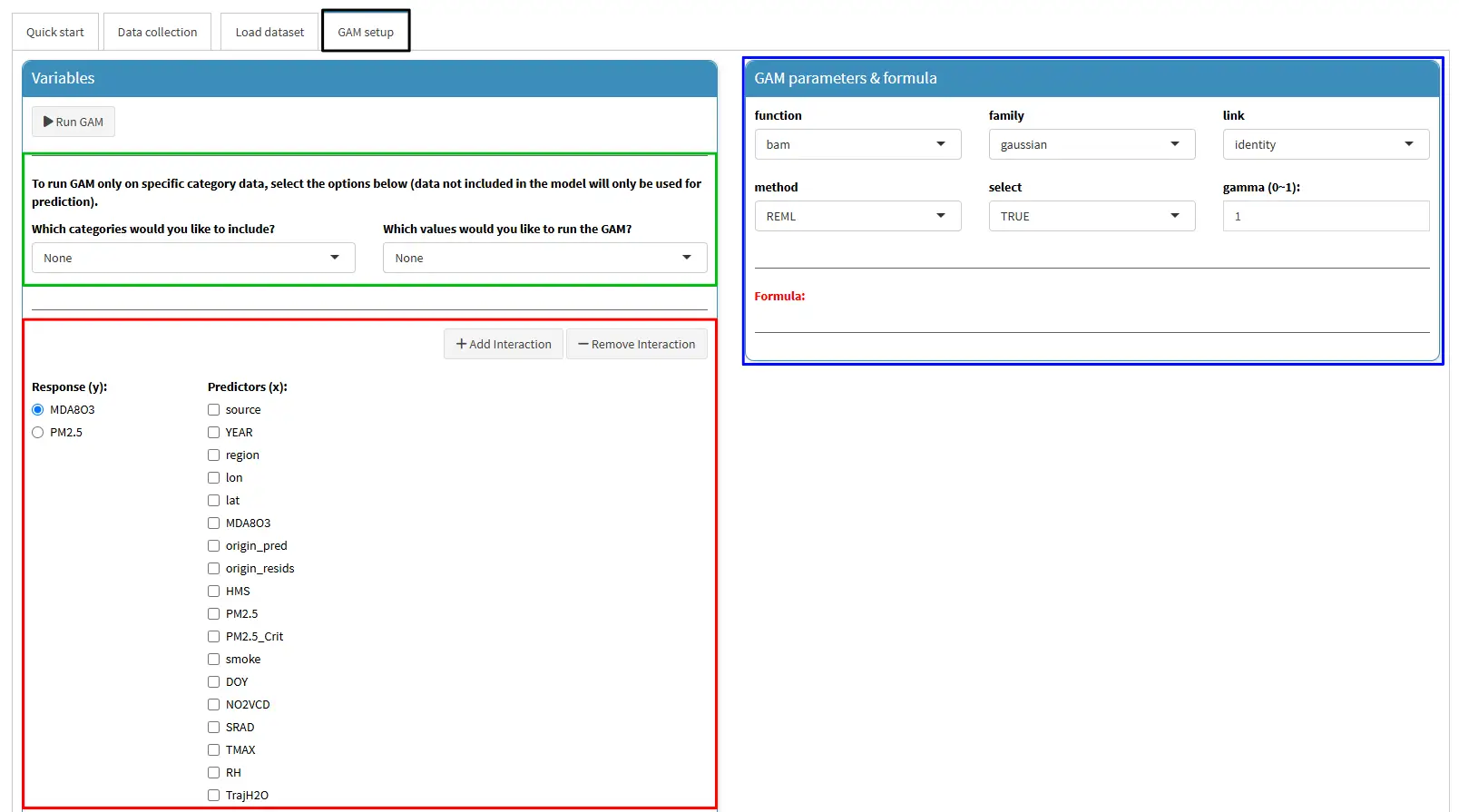Viewport: 1459px width, 812px height.
Task: Select the MDA8O3 response radio button
Action: (38, 410)
